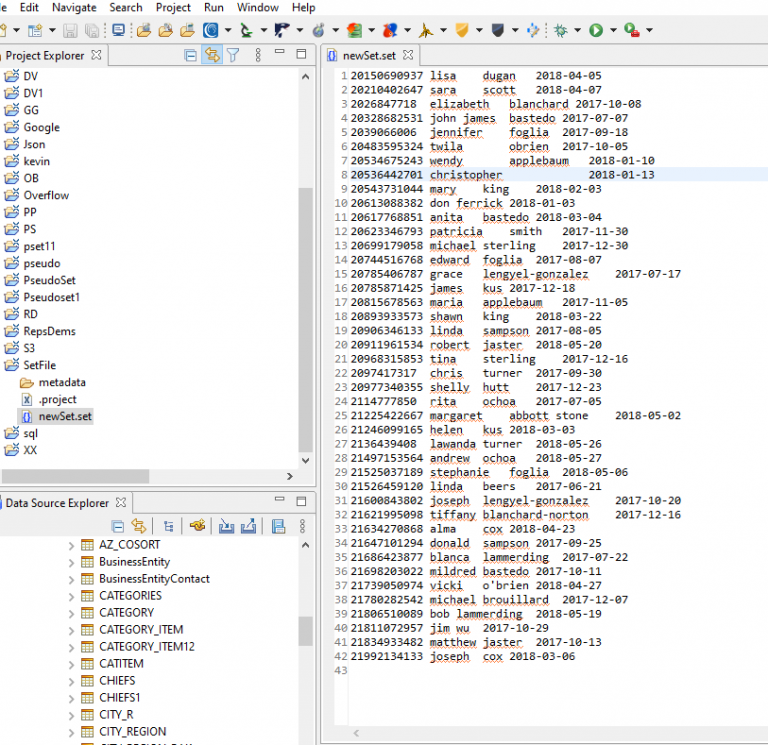
Task: Open dropdown arrow beside the yellow shield icon
Action: click(x=479, y=30)
